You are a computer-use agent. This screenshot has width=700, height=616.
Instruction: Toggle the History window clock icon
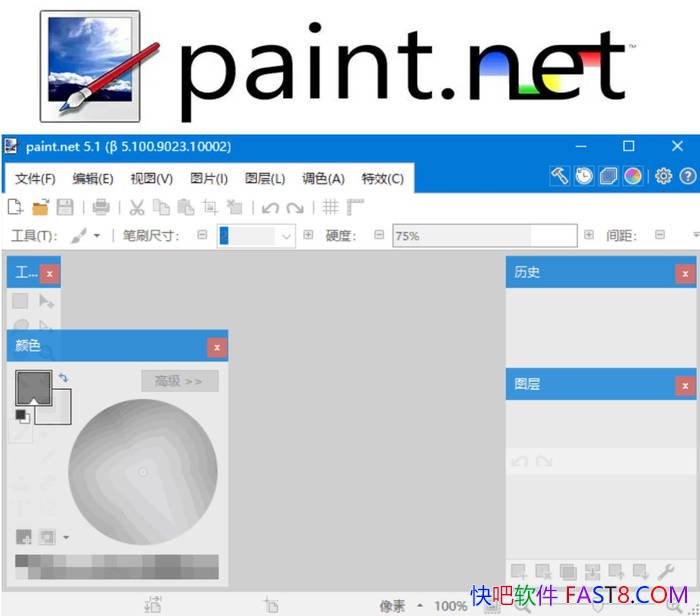pyautogui.click(x=584, y=176)
